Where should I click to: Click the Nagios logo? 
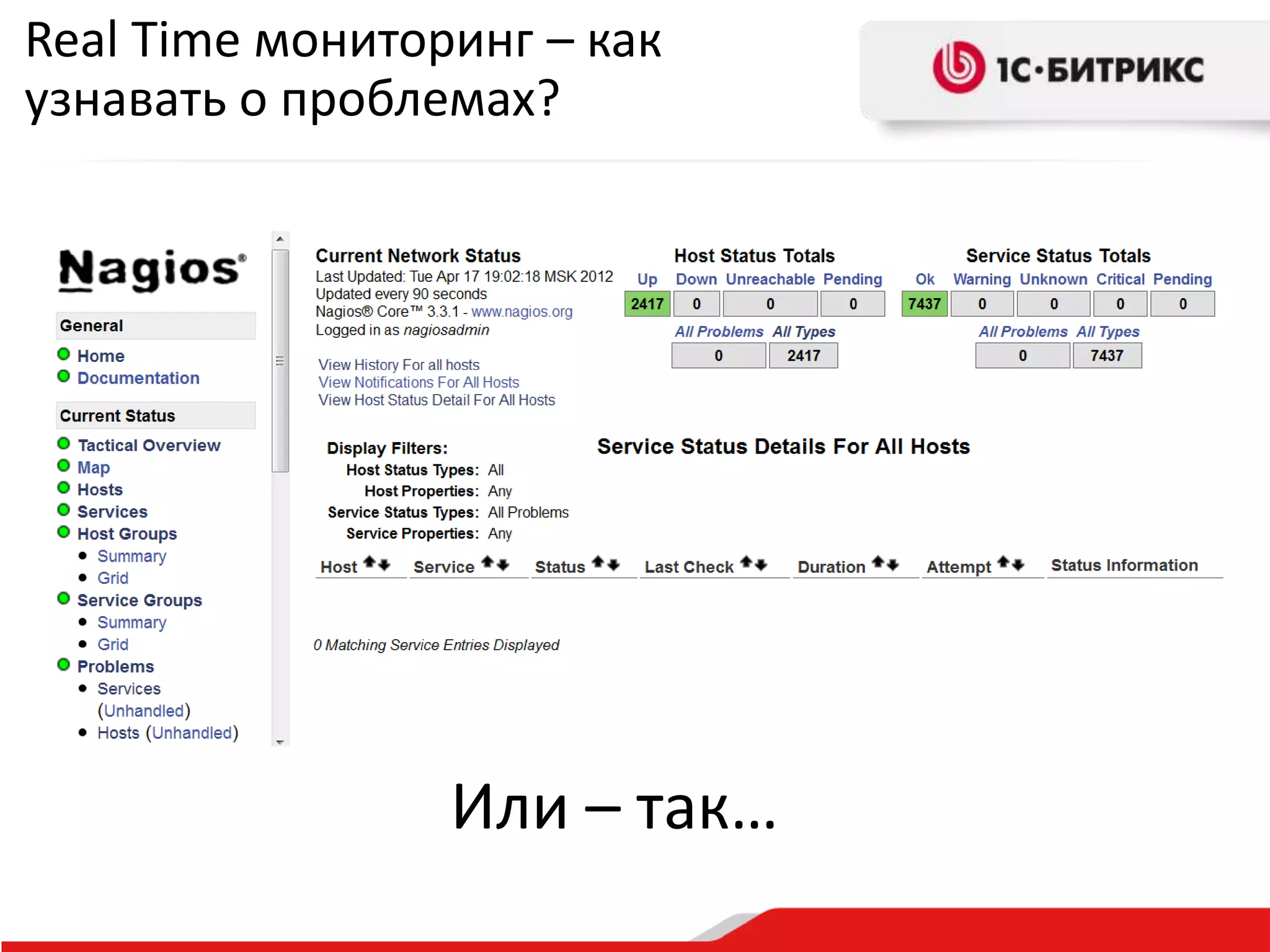pyautogui.click(x=153, y=270)
